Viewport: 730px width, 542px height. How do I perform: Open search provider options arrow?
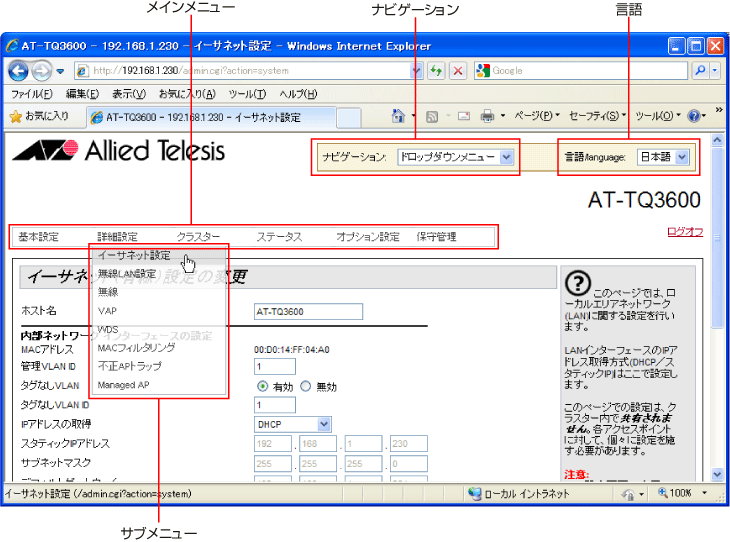coord(715,71)
